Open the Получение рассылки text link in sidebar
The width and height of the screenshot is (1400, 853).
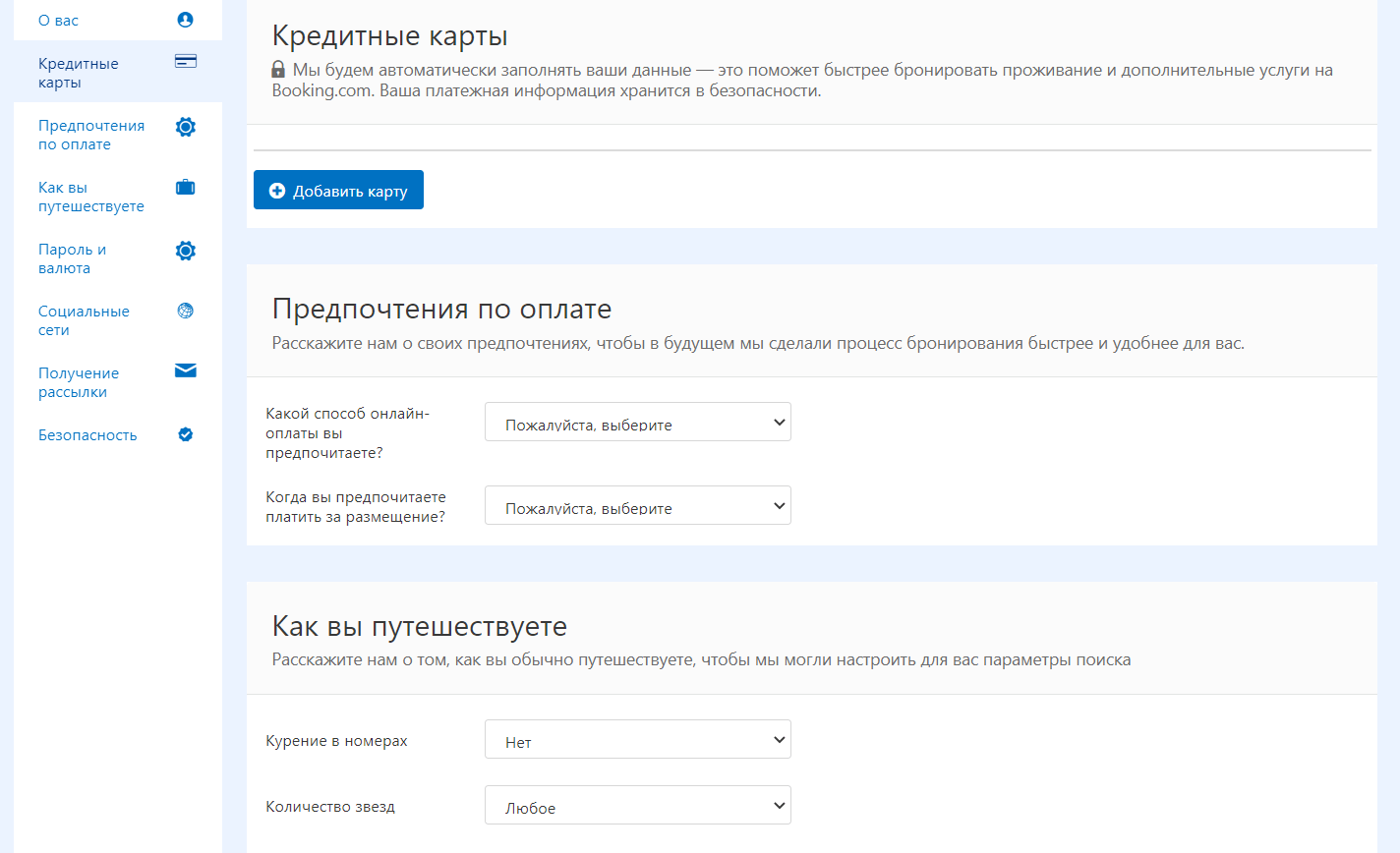pyautogui.click(x=79, y=382)
